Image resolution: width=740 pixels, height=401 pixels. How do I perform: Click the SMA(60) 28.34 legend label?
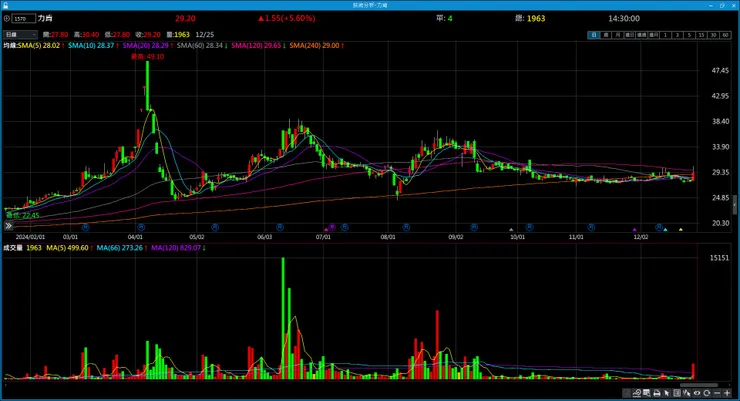(200, 46)
